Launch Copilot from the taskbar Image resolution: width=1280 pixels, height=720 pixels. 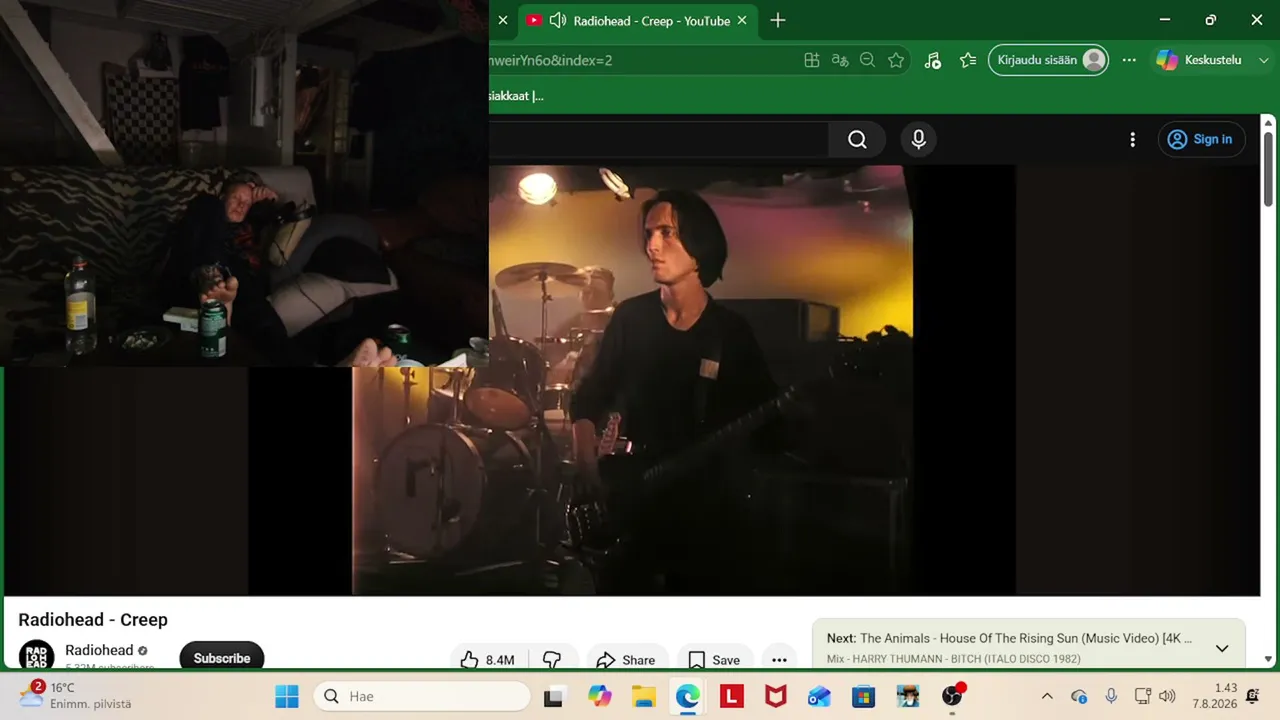(599, 696)
